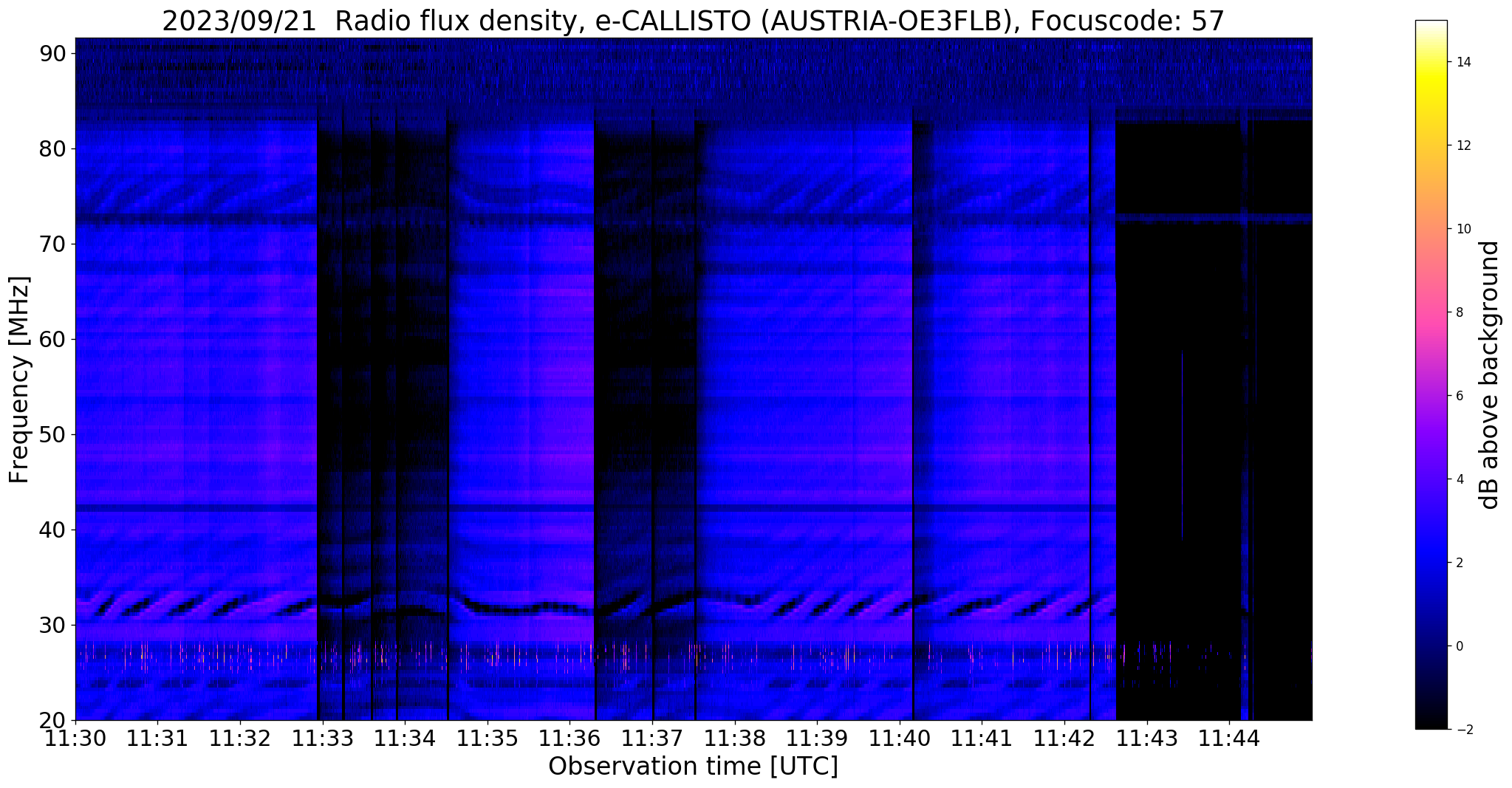Click the 50 MHz frequency tick label
Screen dimensions: 1512x788
coord(52,434)
